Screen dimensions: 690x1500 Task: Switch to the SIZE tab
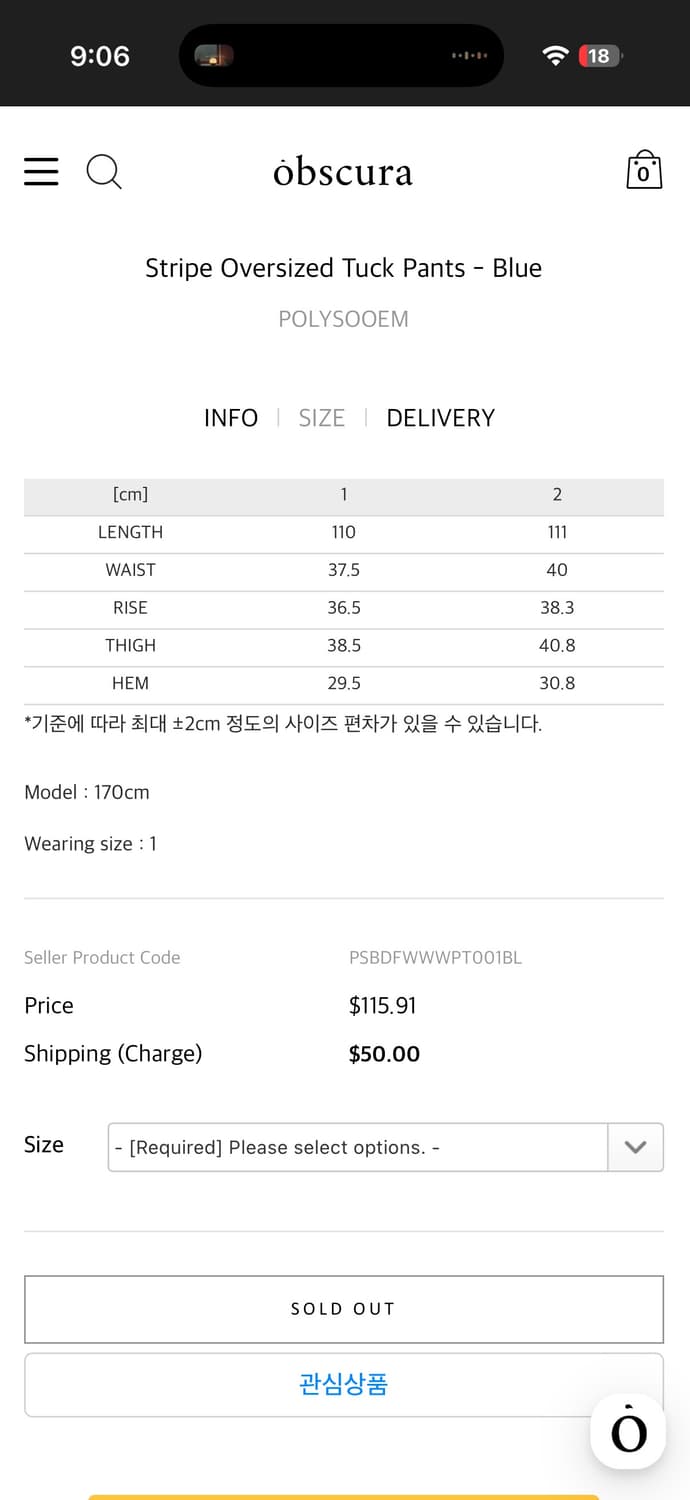321,417
